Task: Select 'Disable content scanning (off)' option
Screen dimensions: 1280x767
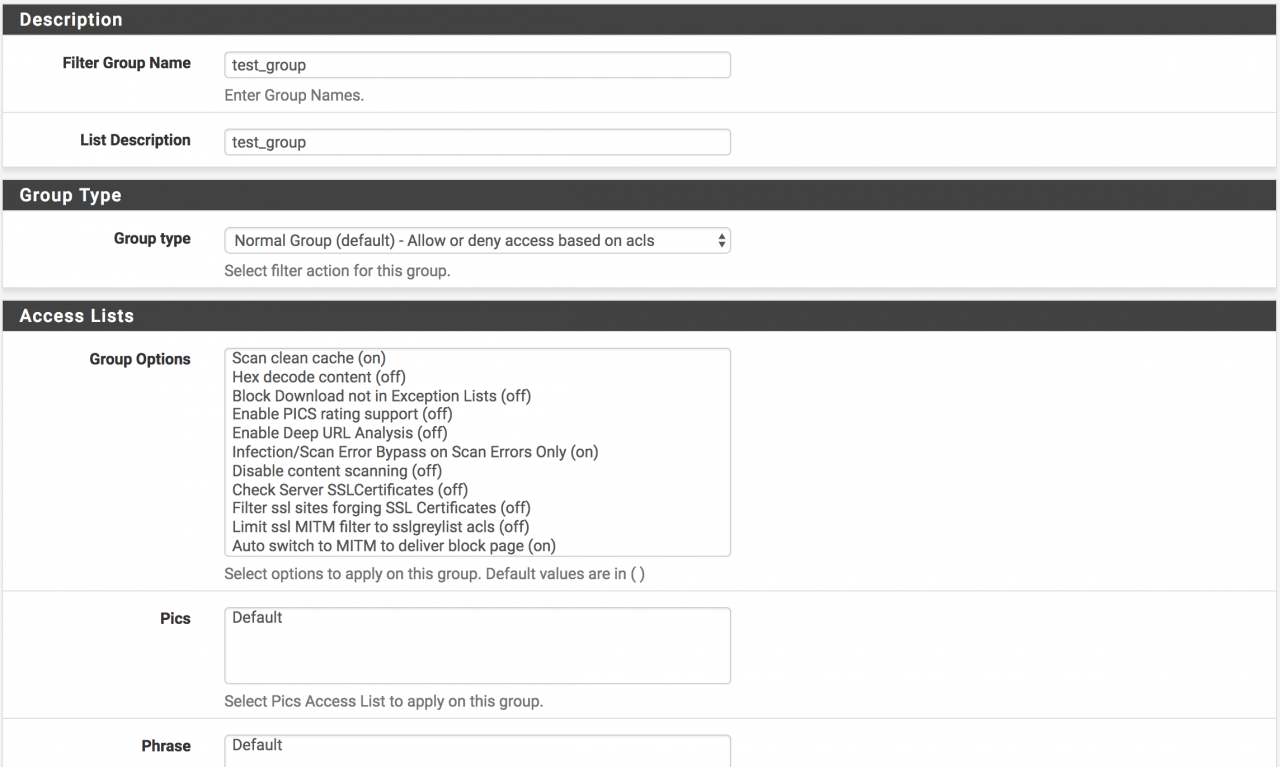Action: tap(337, 471)
